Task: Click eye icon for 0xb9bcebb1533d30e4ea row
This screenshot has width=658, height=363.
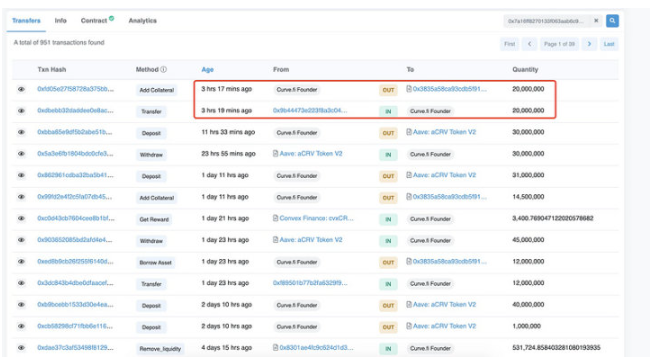Action: [21, 305]
